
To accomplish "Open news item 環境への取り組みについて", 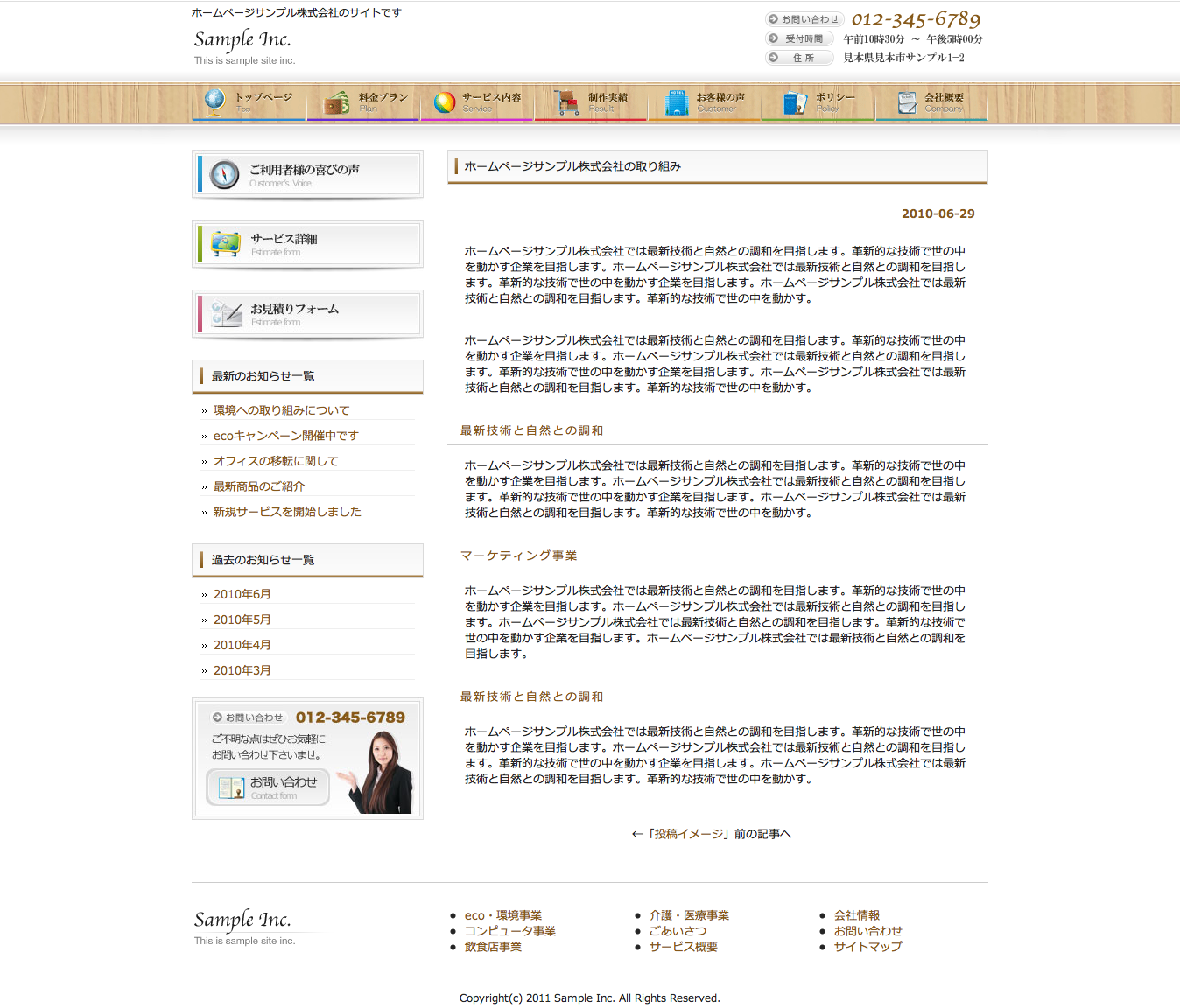I will pos(281,410).
